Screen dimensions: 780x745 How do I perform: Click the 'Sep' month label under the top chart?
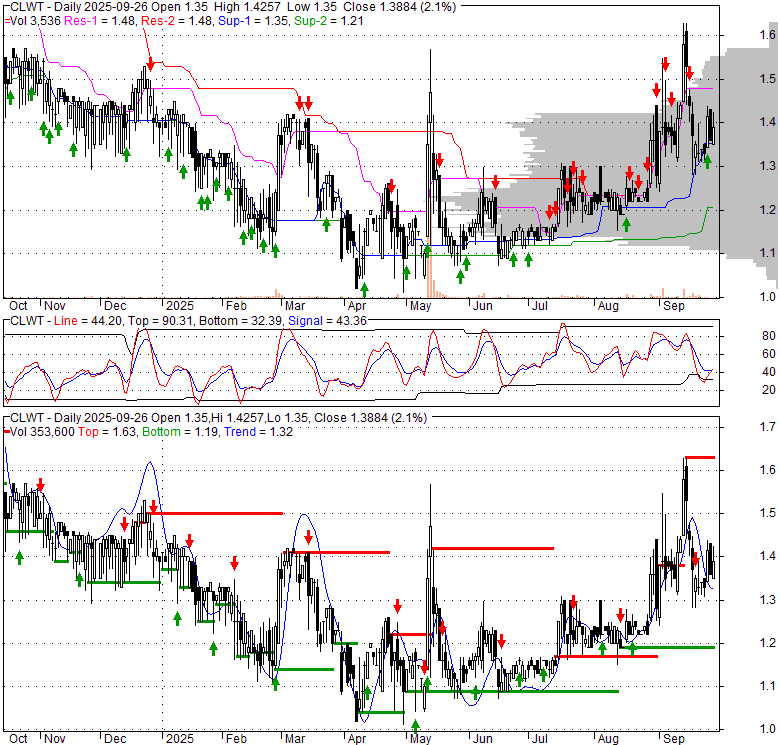674,305
